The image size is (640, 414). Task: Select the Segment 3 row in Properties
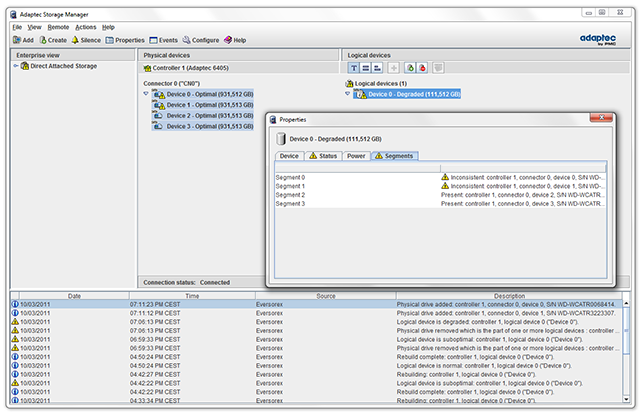tap(440, 203)
